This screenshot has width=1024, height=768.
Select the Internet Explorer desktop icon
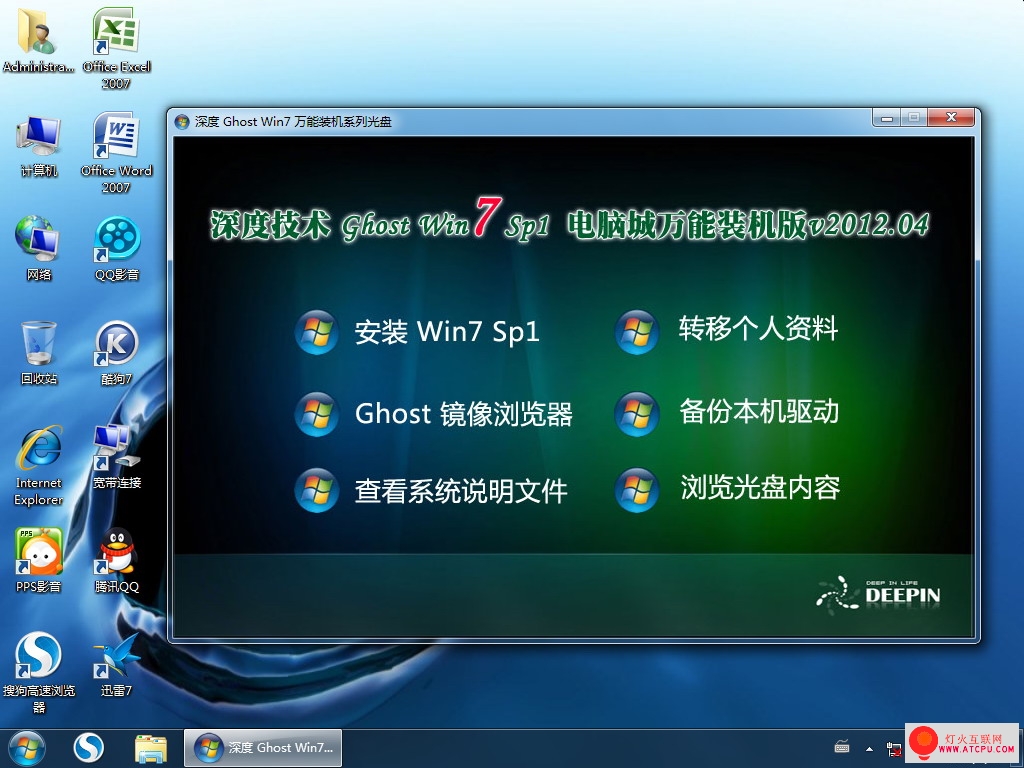(39, 466)
